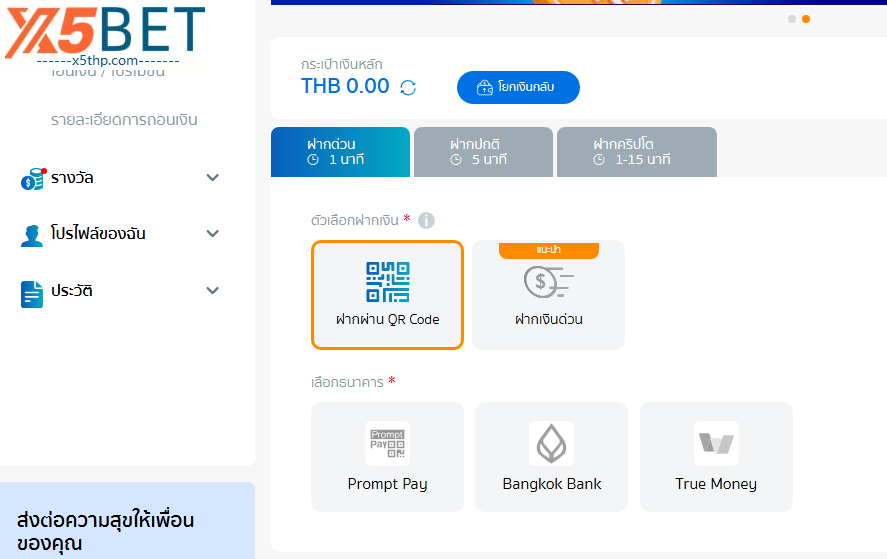
Task: Select ฝากเงินด่วน deposit option
Action: 548,295
